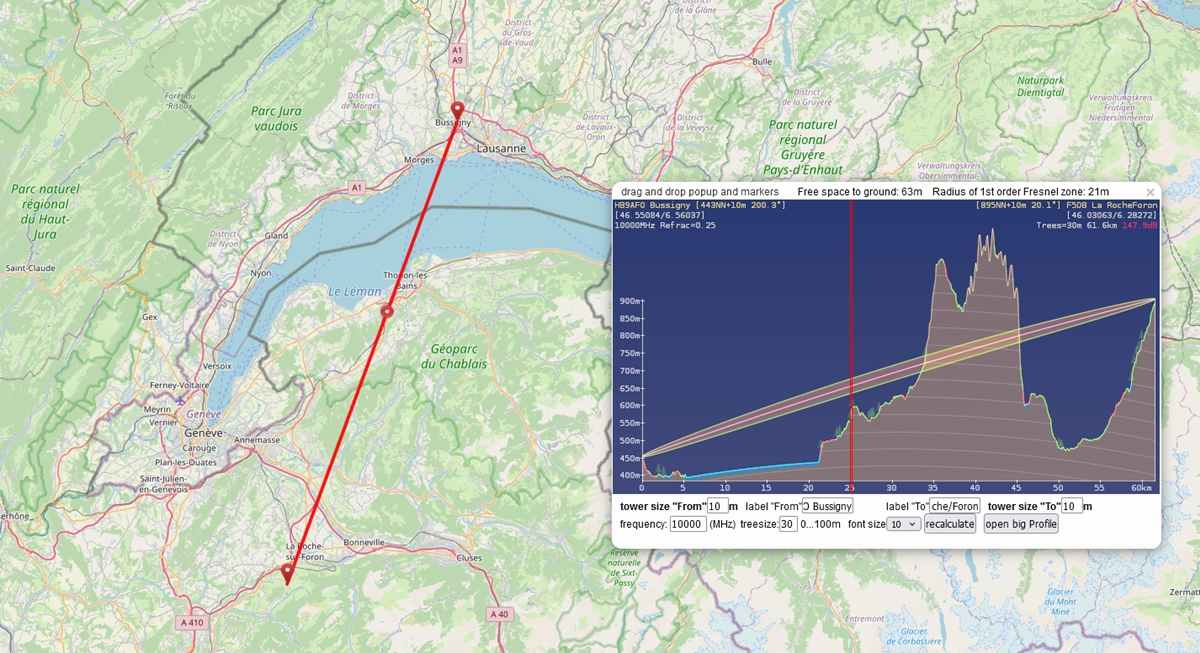
Task: Click the open big Profile button
Action: pyautogui.click(x=1020, y=524)
